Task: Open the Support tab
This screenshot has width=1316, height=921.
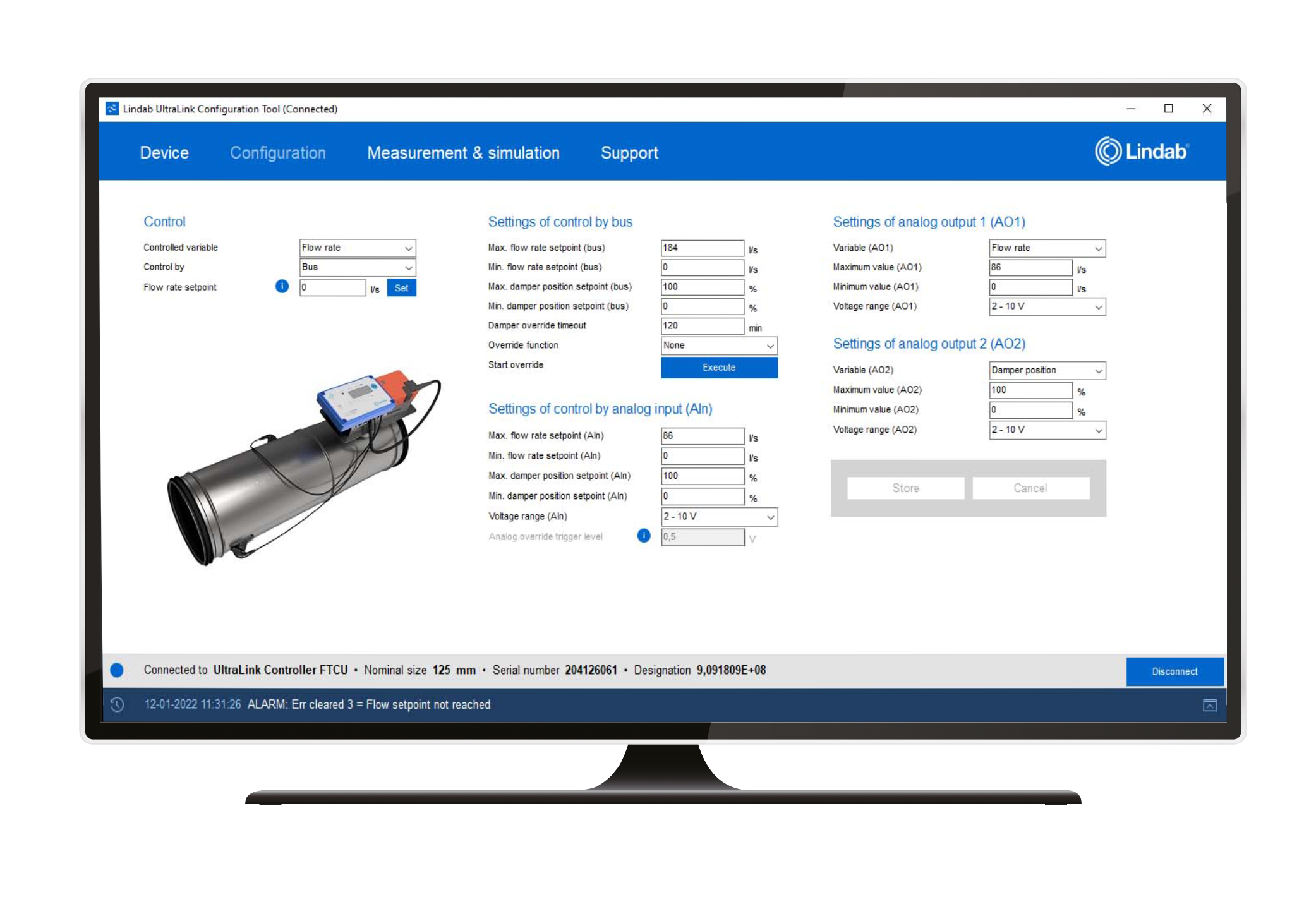Action: (629, 153)
